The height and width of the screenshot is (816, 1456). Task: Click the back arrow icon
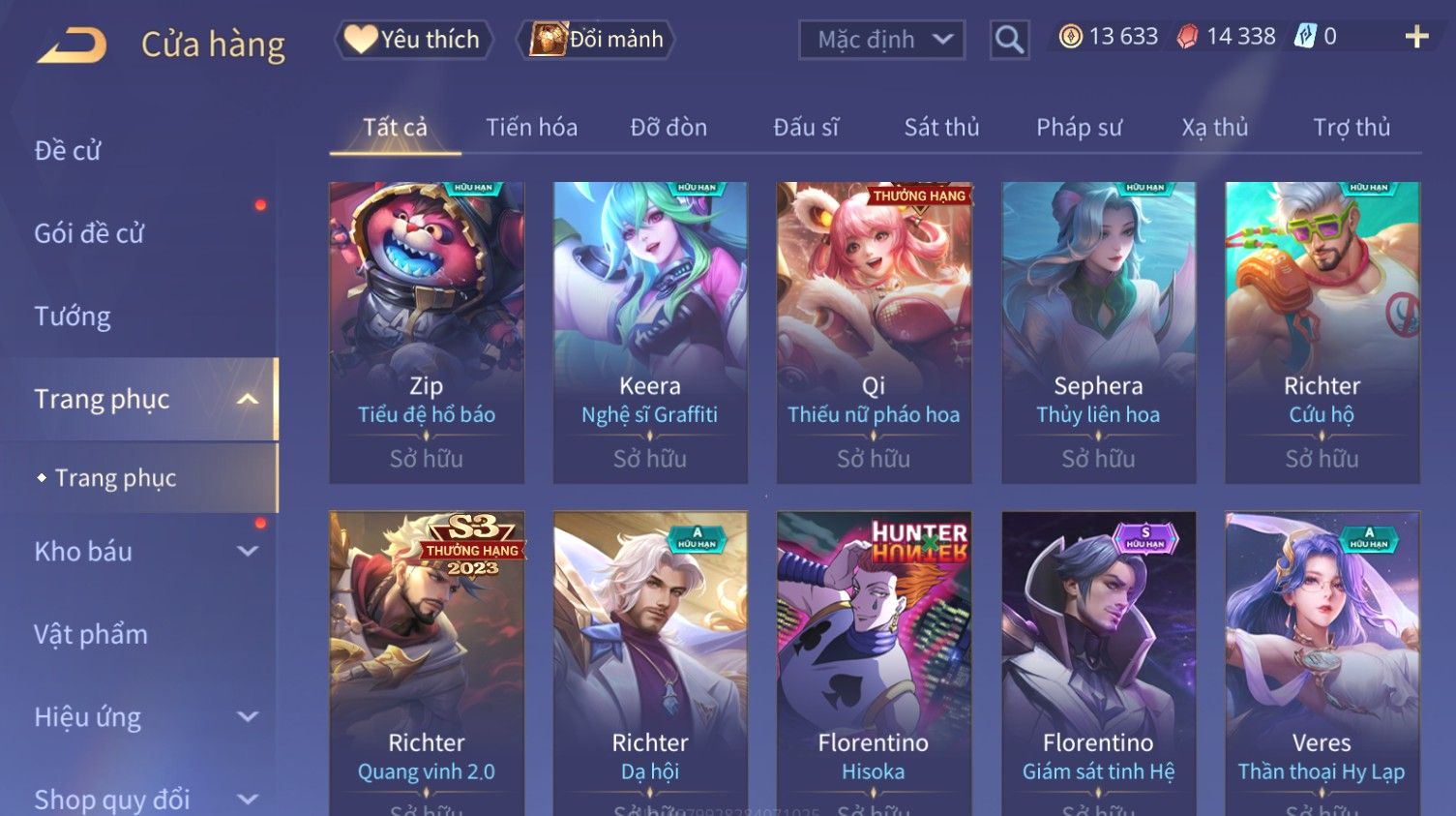point(72,45)
